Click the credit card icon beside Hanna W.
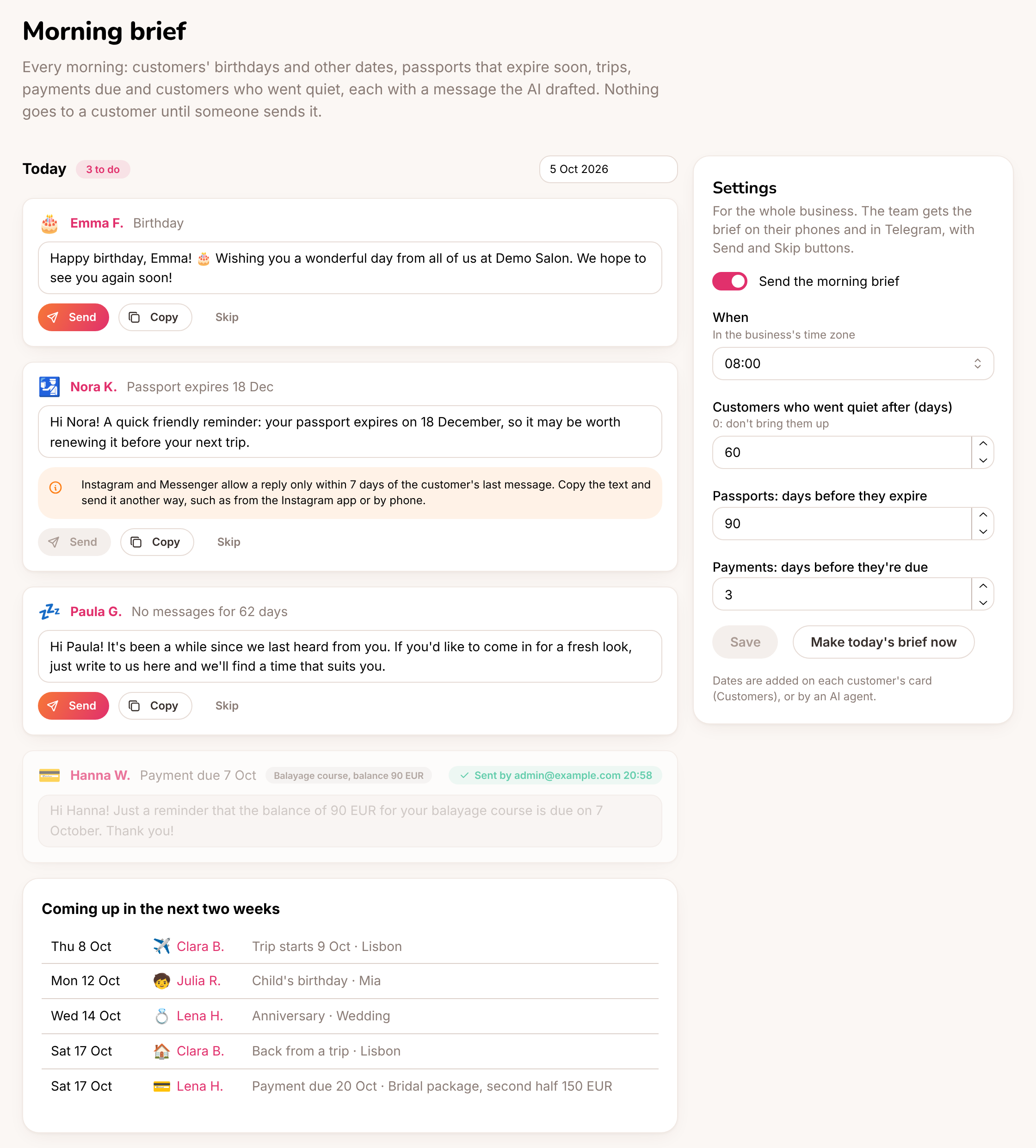 (49, 775)
